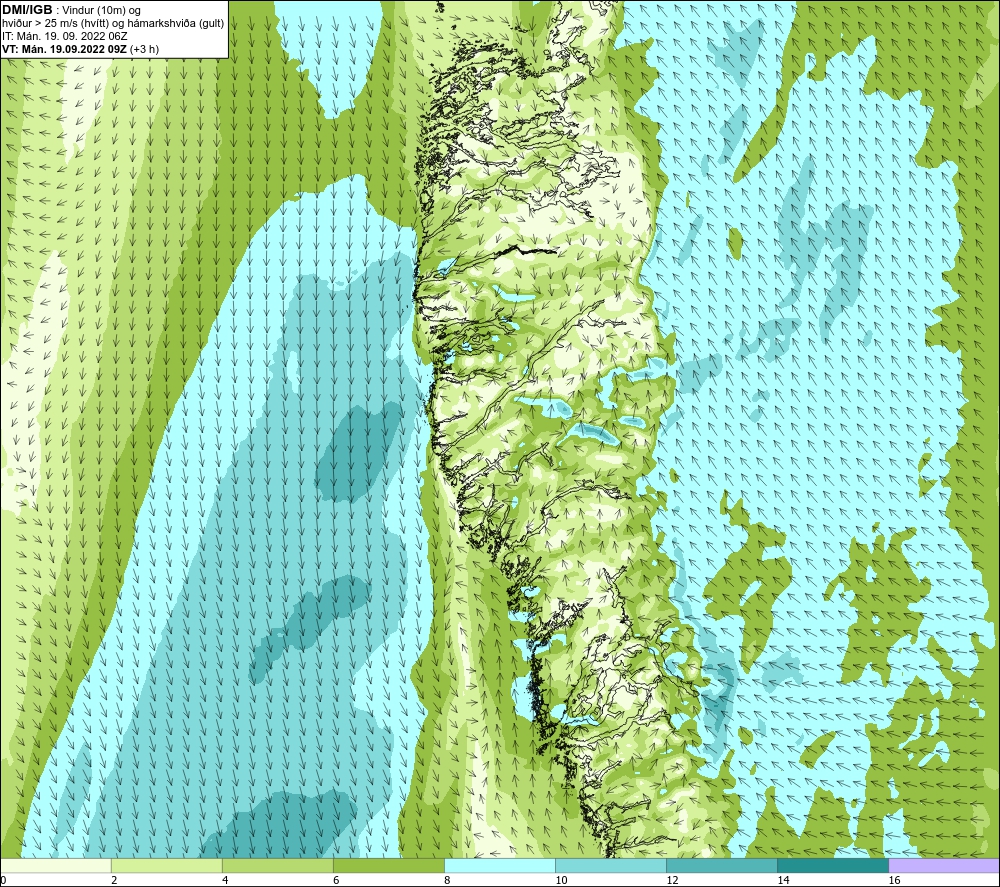Click the 0-2 m/s pale legend swatch
1000x887 pixels.
(56, 865)
